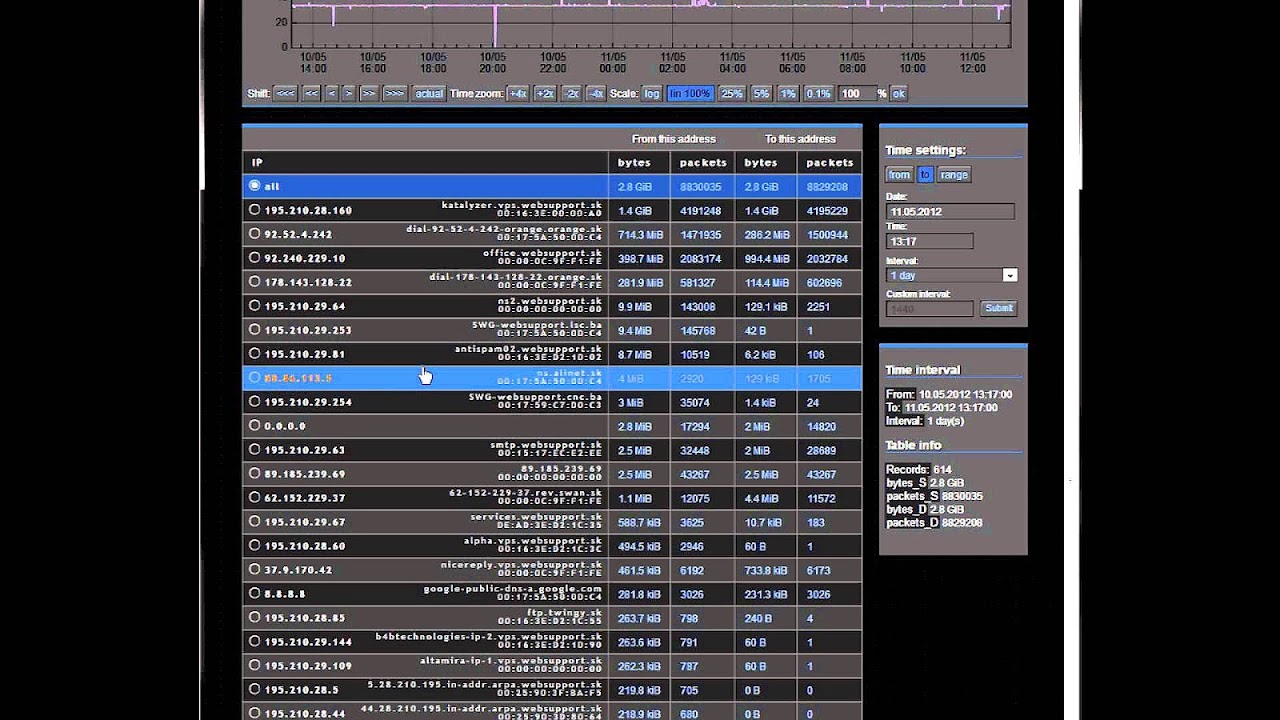
Task: Click 'Records: 614' in Table info
Action: (x=919, y=469)
